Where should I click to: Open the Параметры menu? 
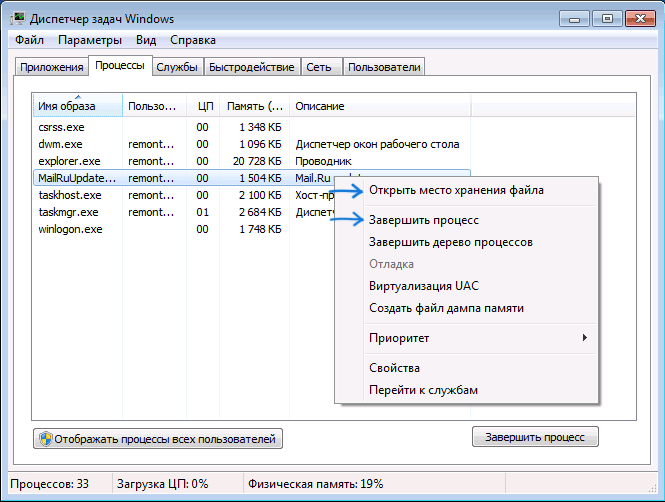[89, 40]
